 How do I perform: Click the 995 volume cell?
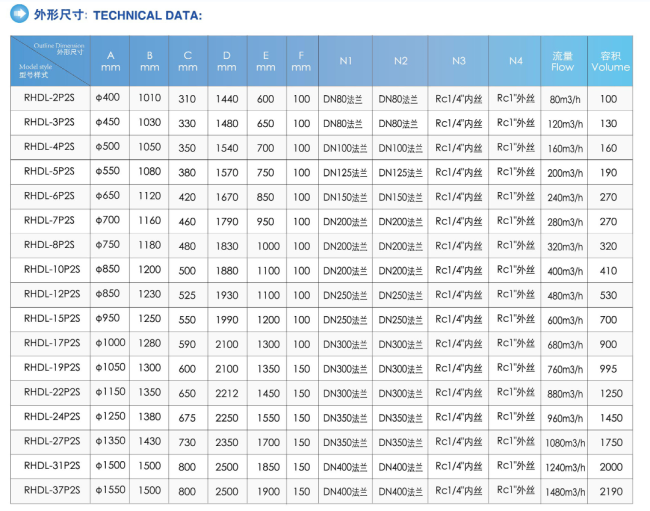coord(609,368)
